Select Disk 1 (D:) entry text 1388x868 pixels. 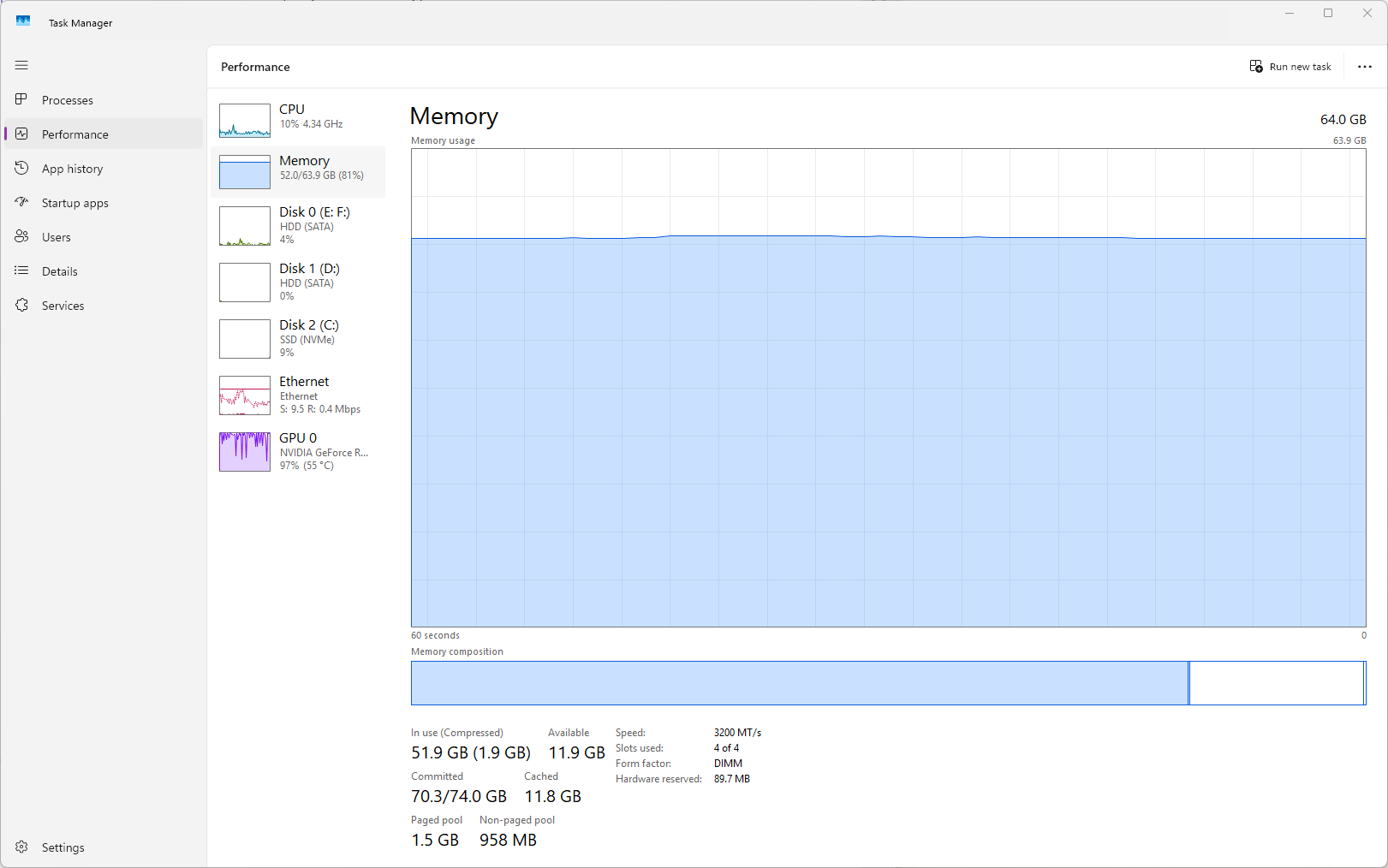point(309,282)
